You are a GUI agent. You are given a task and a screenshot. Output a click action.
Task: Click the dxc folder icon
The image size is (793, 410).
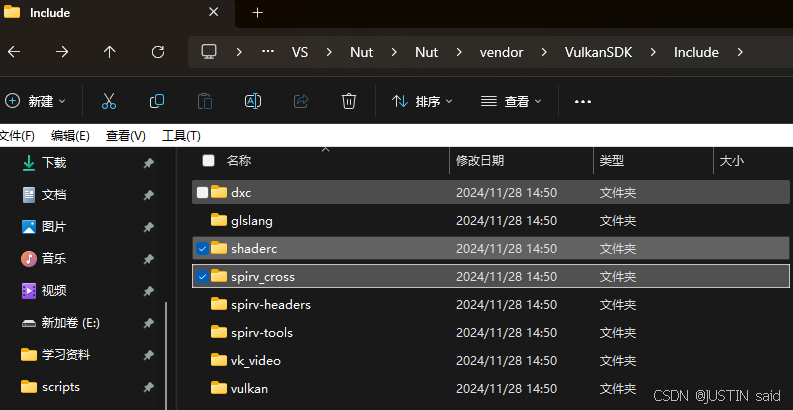tap(219, 192)
